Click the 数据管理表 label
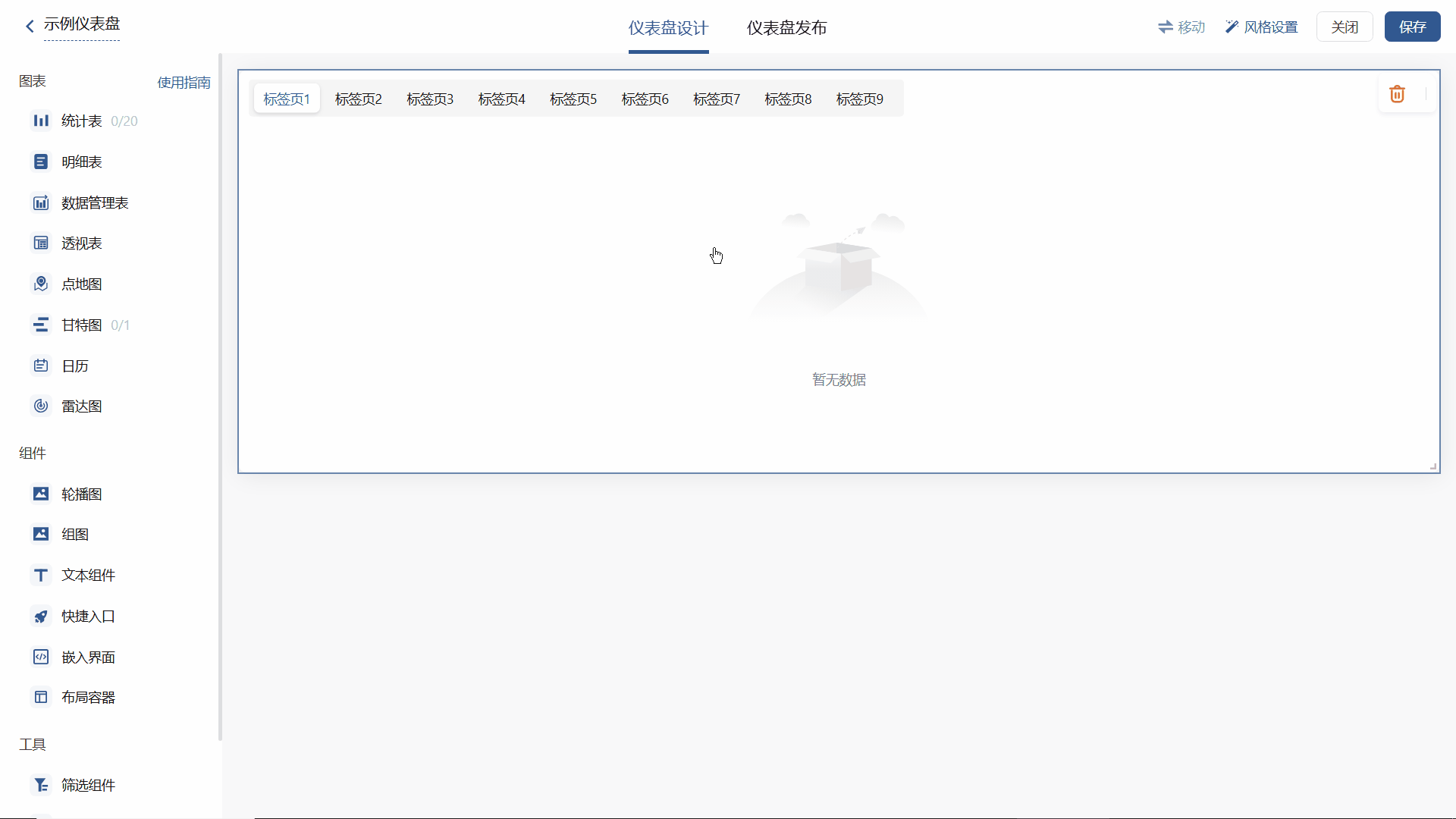 point(95,202)
